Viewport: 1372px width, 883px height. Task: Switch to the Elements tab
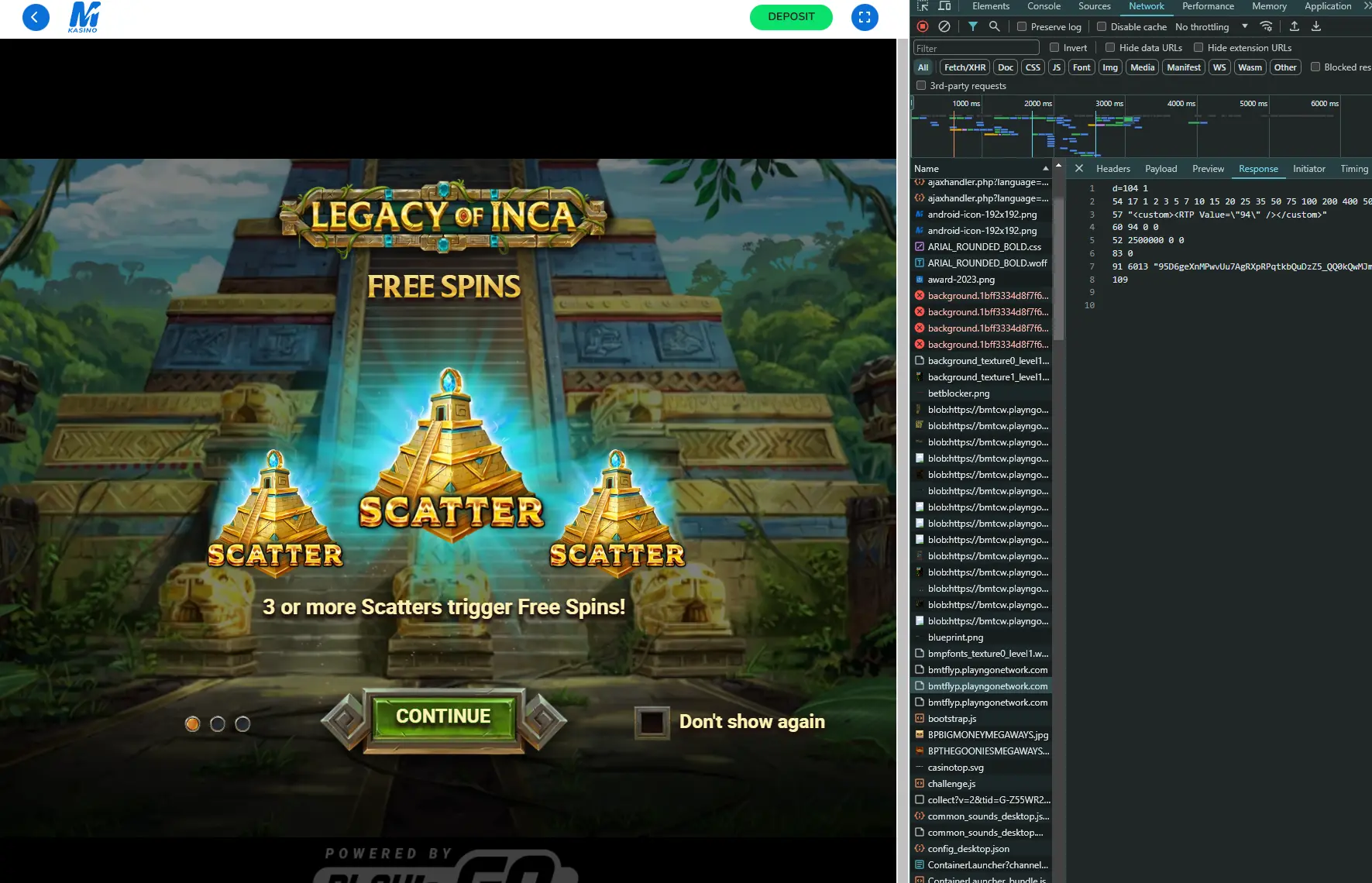(991, 6)
